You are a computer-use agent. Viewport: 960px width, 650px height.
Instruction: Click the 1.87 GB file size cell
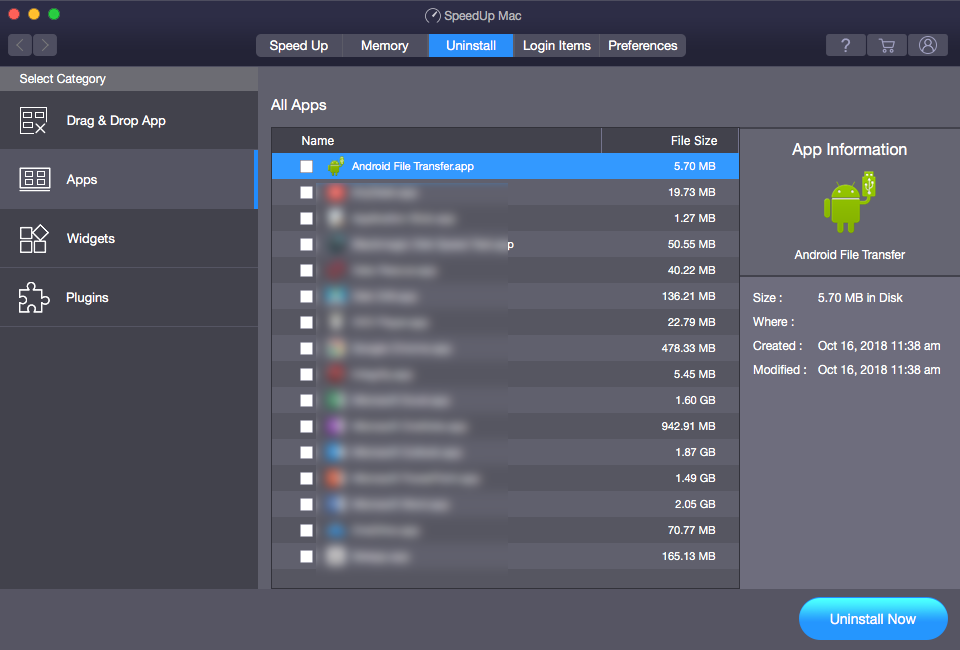pyautogui.click(x=695, y=452)
